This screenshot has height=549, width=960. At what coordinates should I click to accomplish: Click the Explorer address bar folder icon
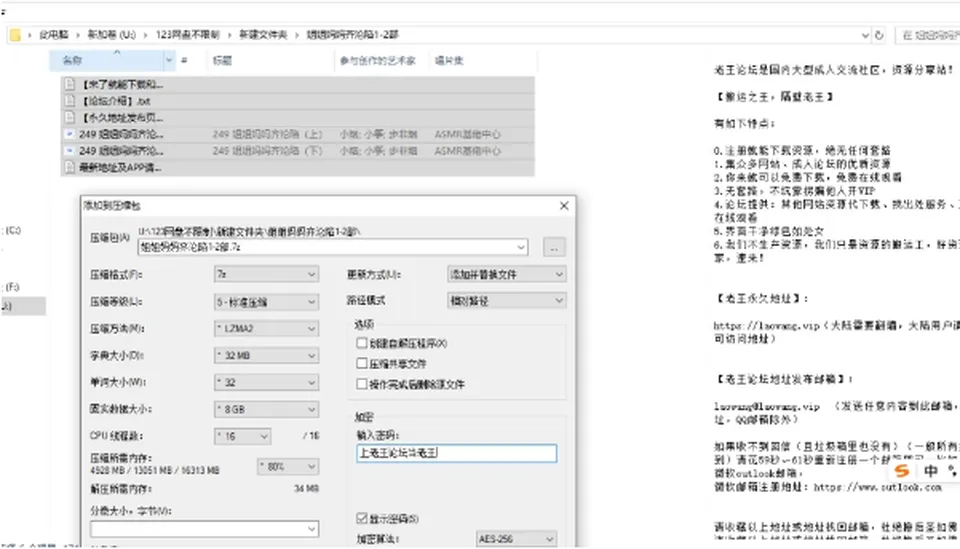point(15,35)
